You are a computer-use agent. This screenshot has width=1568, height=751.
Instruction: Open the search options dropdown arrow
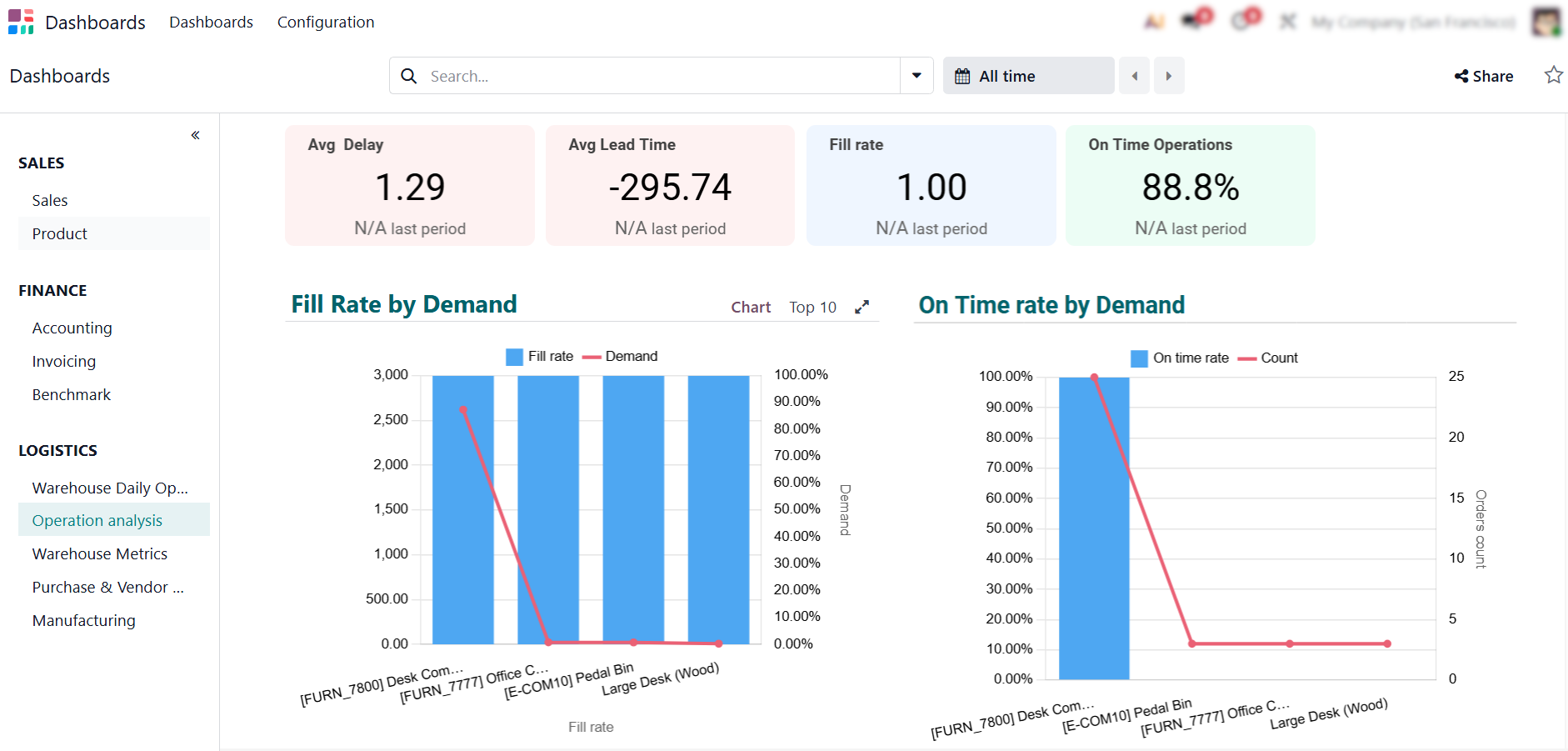[916, 76]
